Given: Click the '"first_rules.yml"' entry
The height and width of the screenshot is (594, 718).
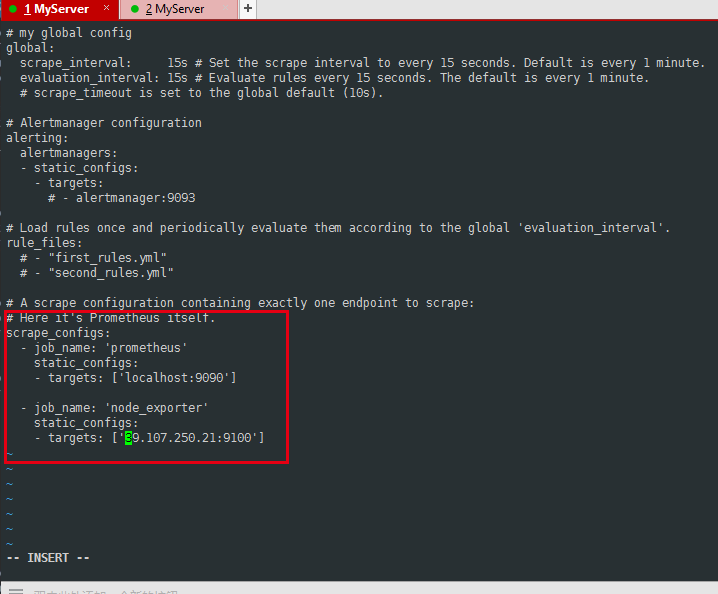Looking at the screenshot, I should coord(108,258).
